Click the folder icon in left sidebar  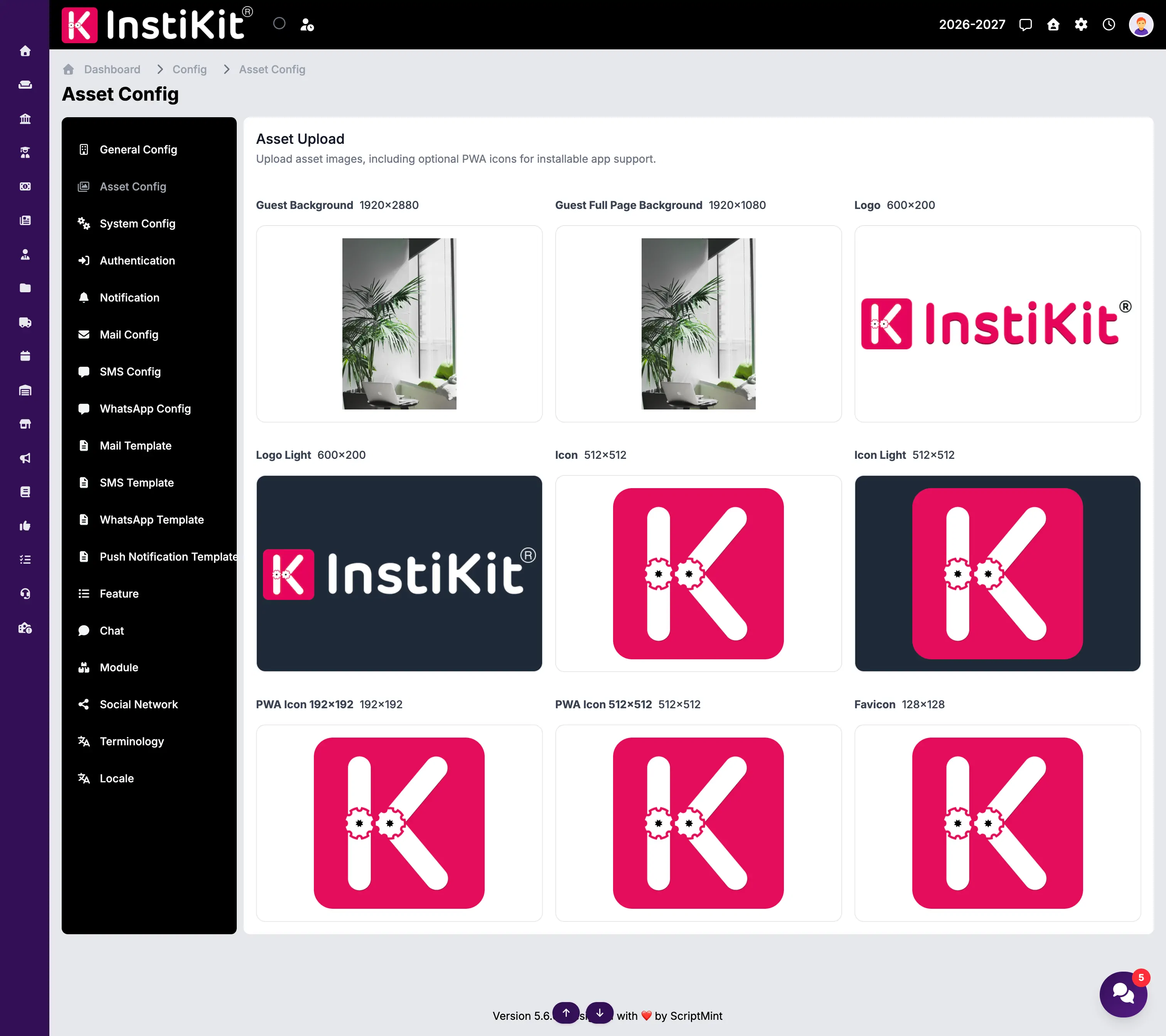[x=25, y=288]
